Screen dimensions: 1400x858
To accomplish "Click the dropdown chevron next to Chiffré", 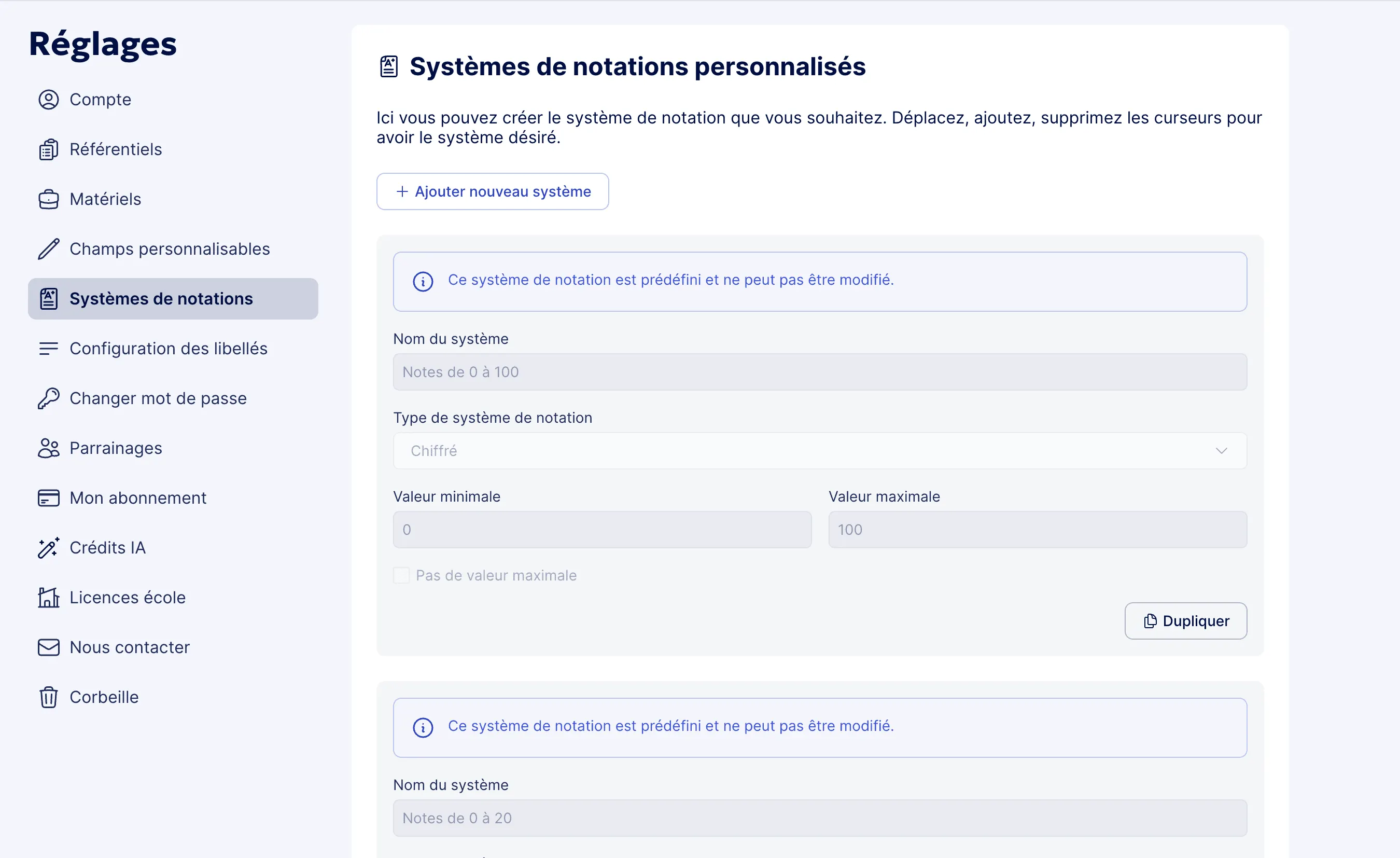I will click(x=1221, y=451).
